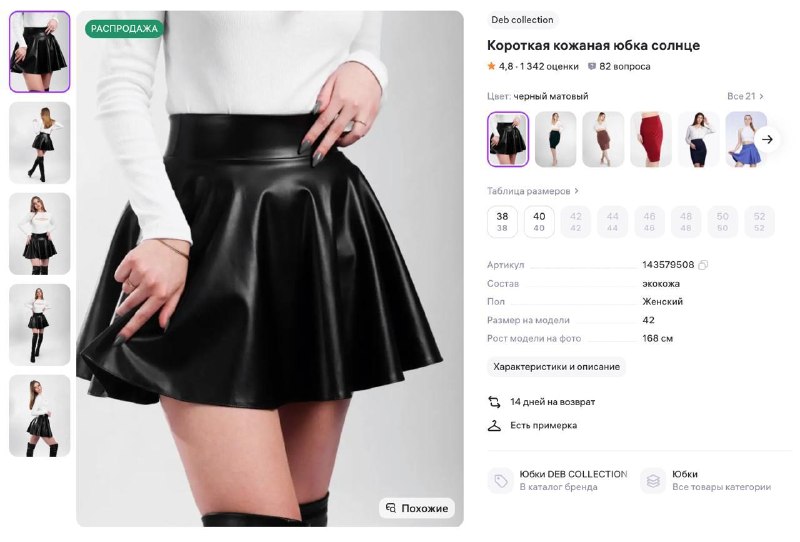Click the hanger icon for fitting
The height and width of the screenshot is (542, 800).
coord(494,425)
